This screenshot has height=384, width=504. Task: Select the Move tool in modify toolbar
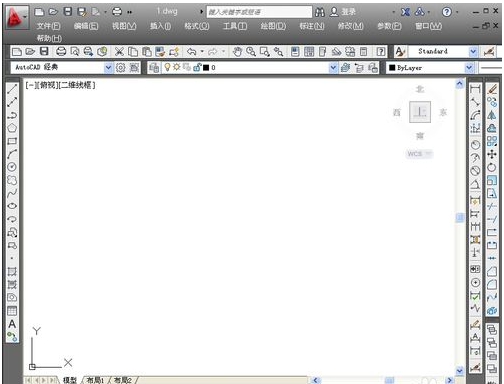(x=492, y=154)
